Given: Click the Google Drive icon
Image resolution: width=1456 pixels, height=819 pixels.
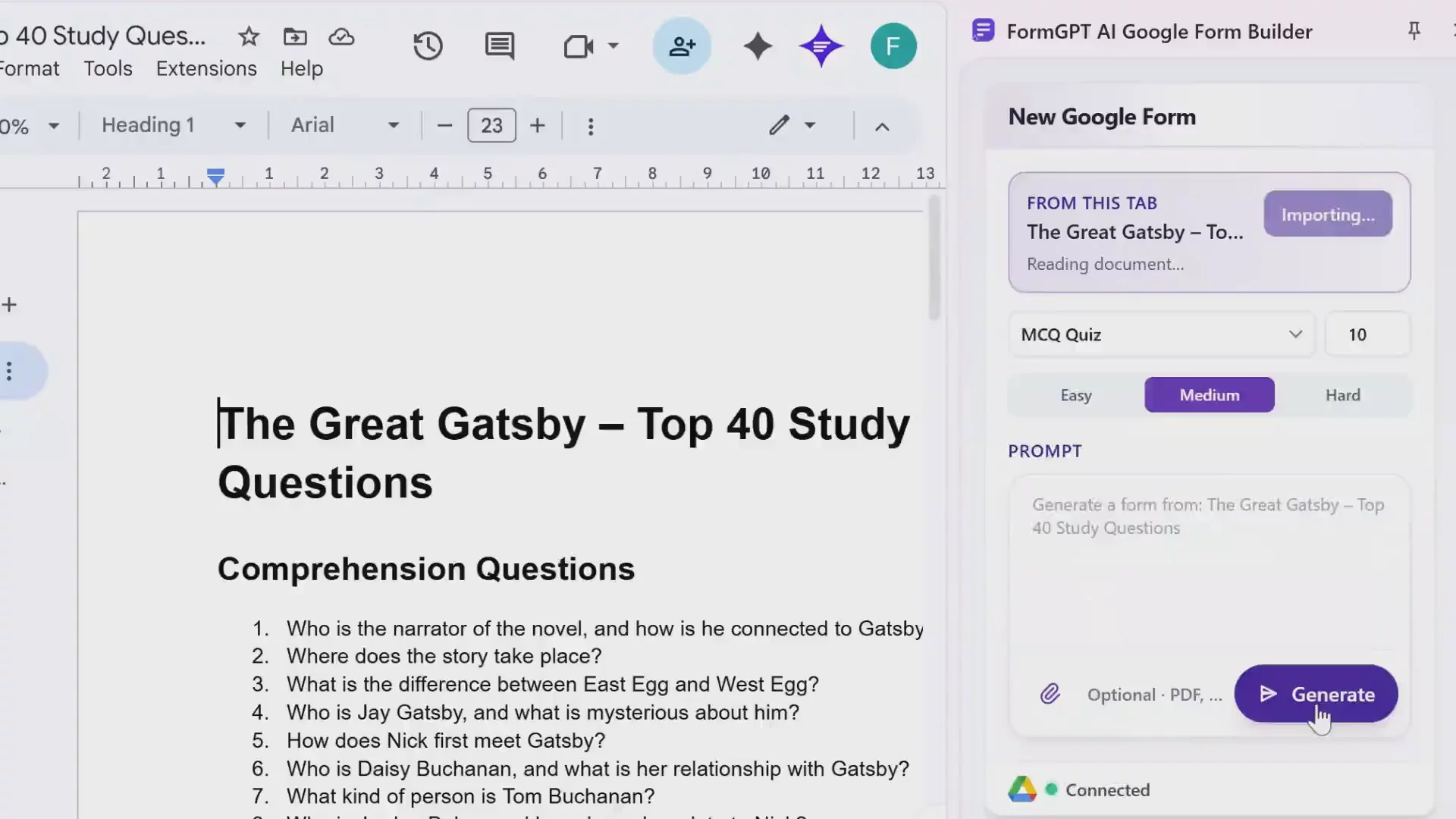Looking at the screenshot, I should 1022,789.
